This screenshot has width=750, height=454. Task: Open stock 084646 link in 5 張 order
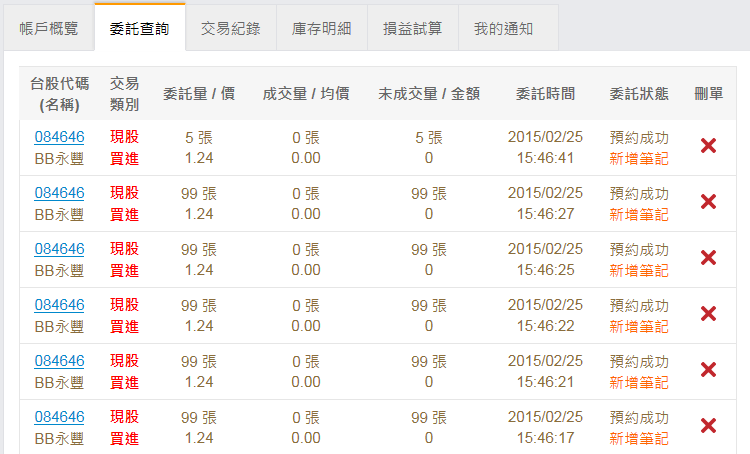59,137
